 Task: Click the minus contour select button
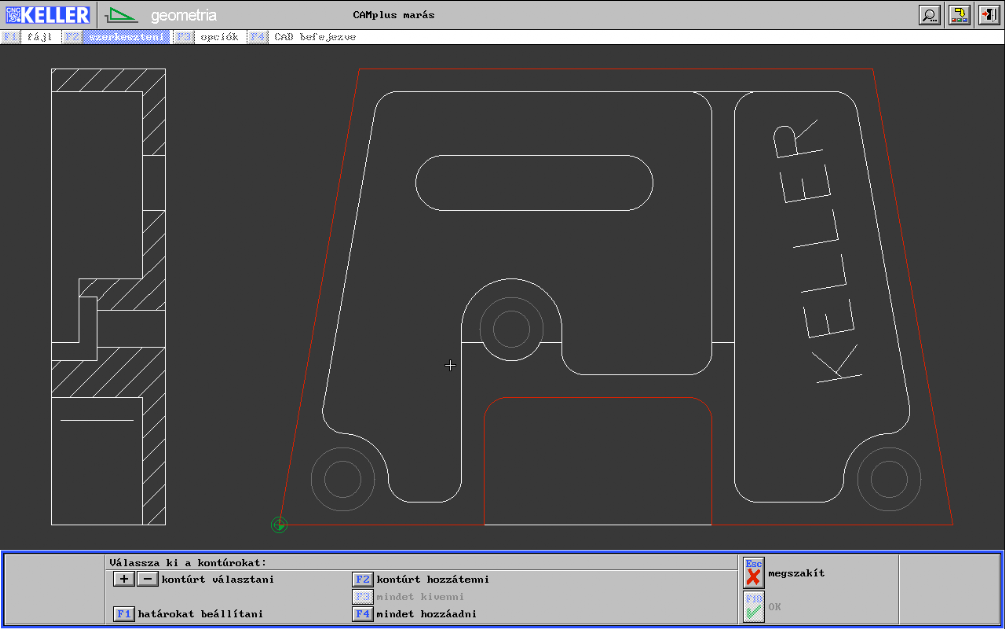147,579
